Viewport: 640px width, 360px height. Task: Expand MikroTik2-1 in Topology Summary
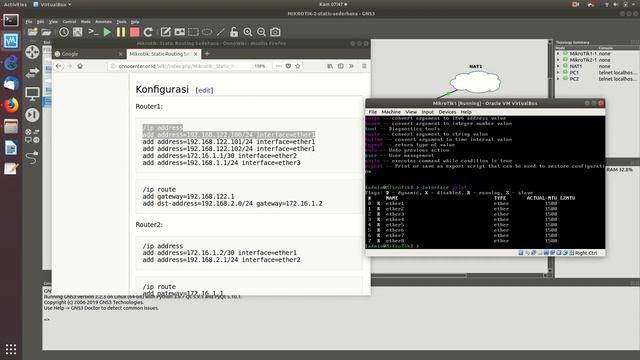click(x=558, y=60)
